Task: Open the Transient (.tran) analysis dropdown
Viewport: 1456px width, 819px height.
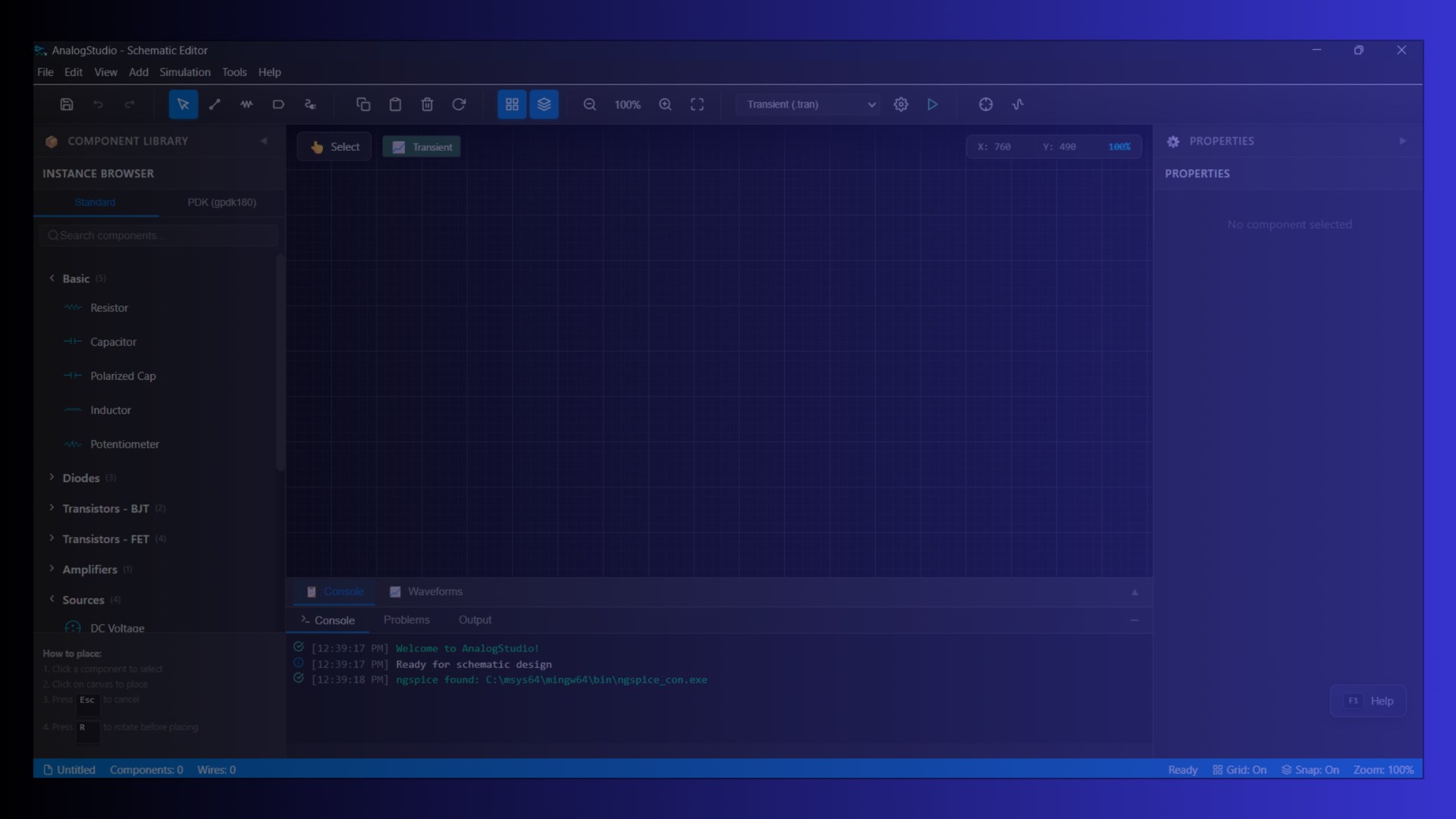Action: tap(809, 105)
